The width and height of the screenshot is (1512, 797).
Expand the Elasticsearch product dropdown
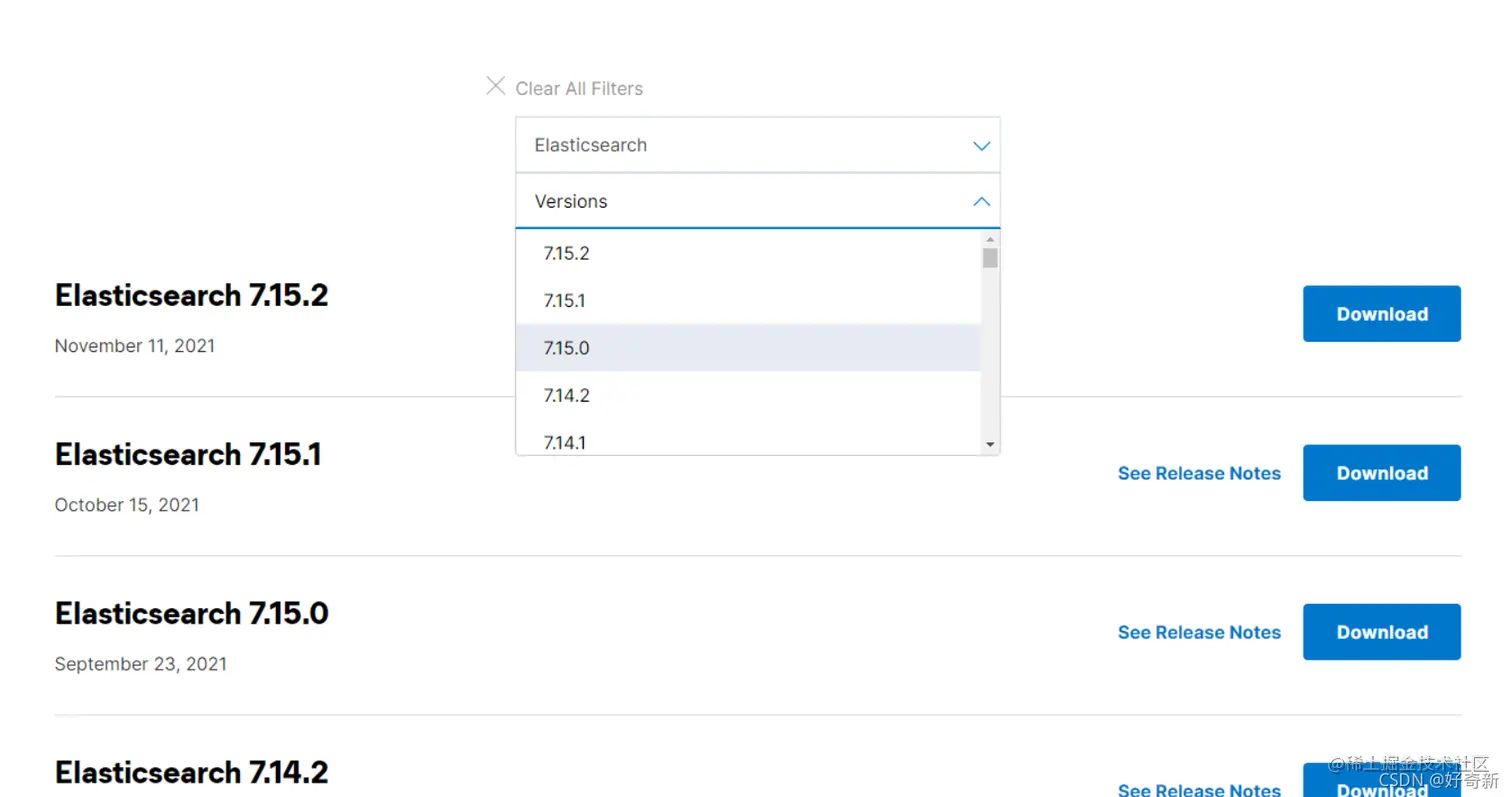pyautogui.click(x=757, y=145)
